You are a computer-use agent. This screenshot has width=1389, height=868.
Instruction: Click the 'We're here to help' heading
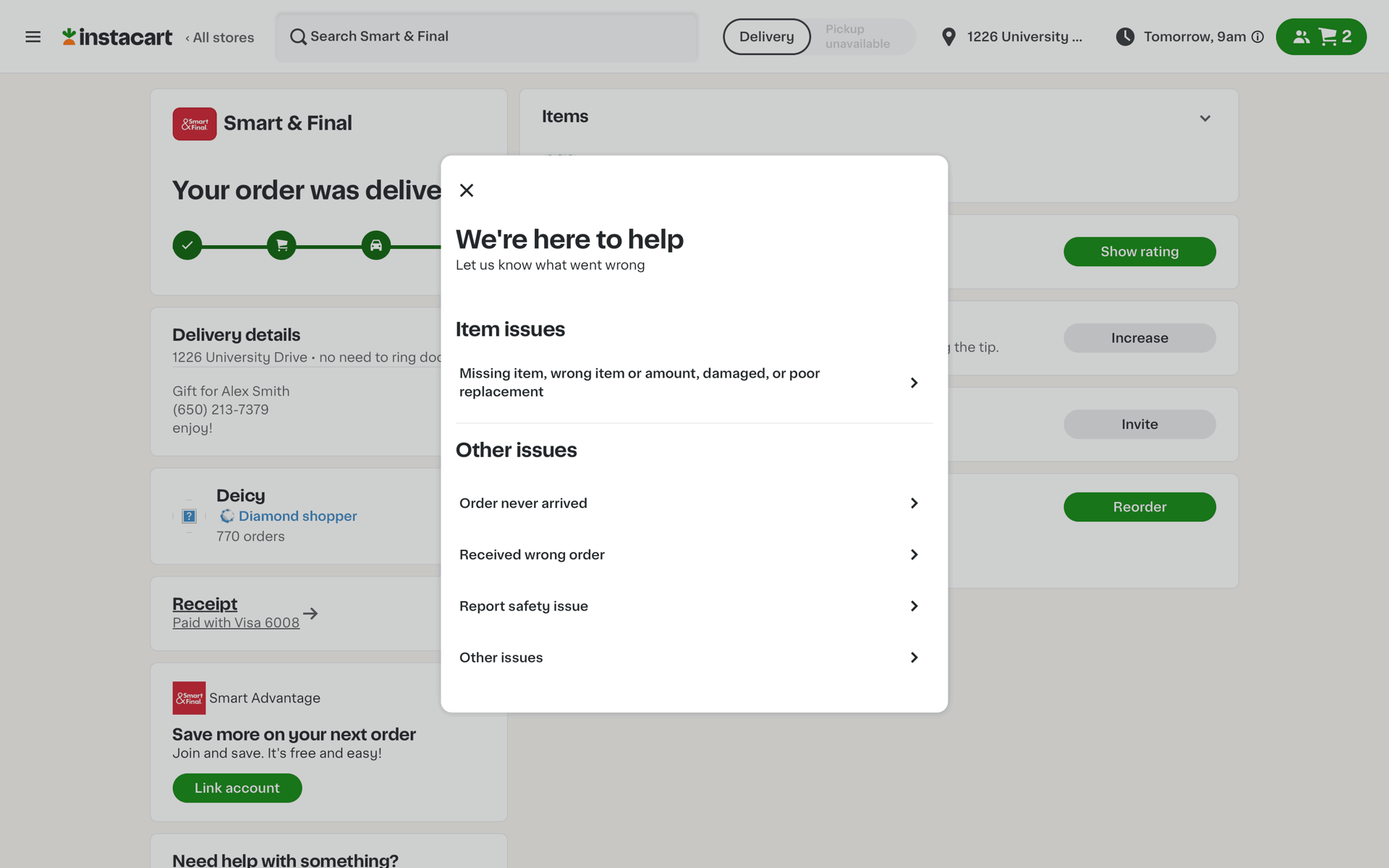pyautogui.click(x=569, y=239)
